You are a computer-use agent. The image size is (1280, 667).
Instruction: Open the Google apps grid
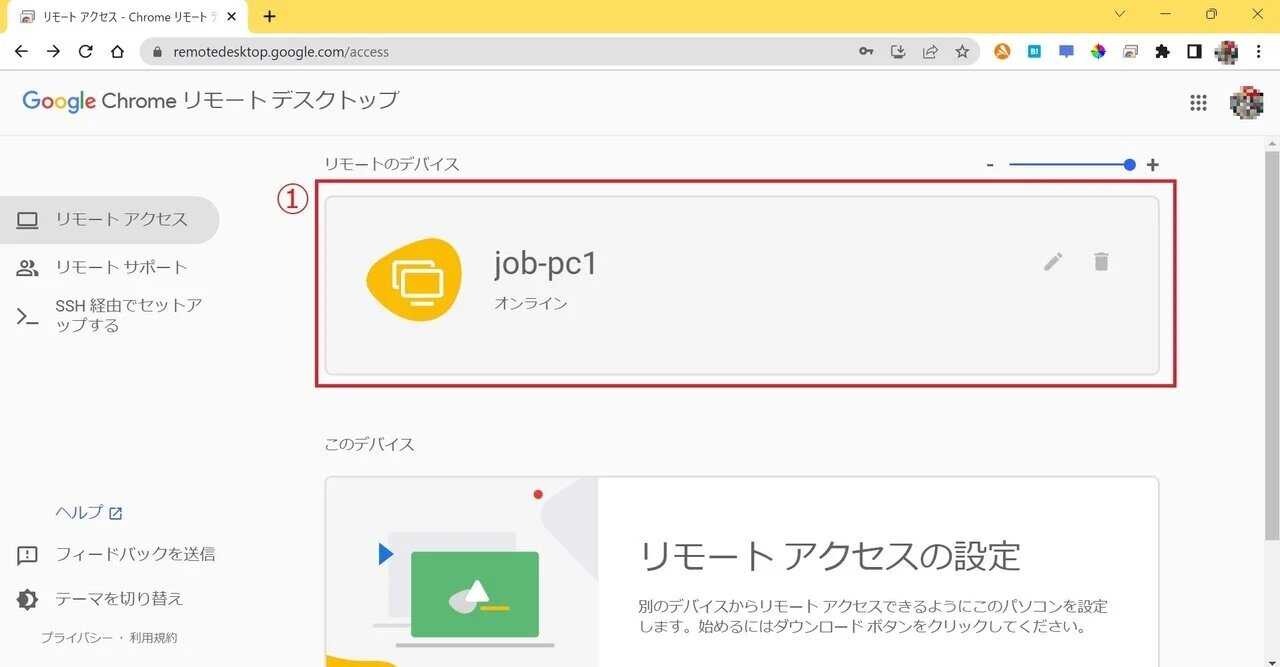point(1198,102)
